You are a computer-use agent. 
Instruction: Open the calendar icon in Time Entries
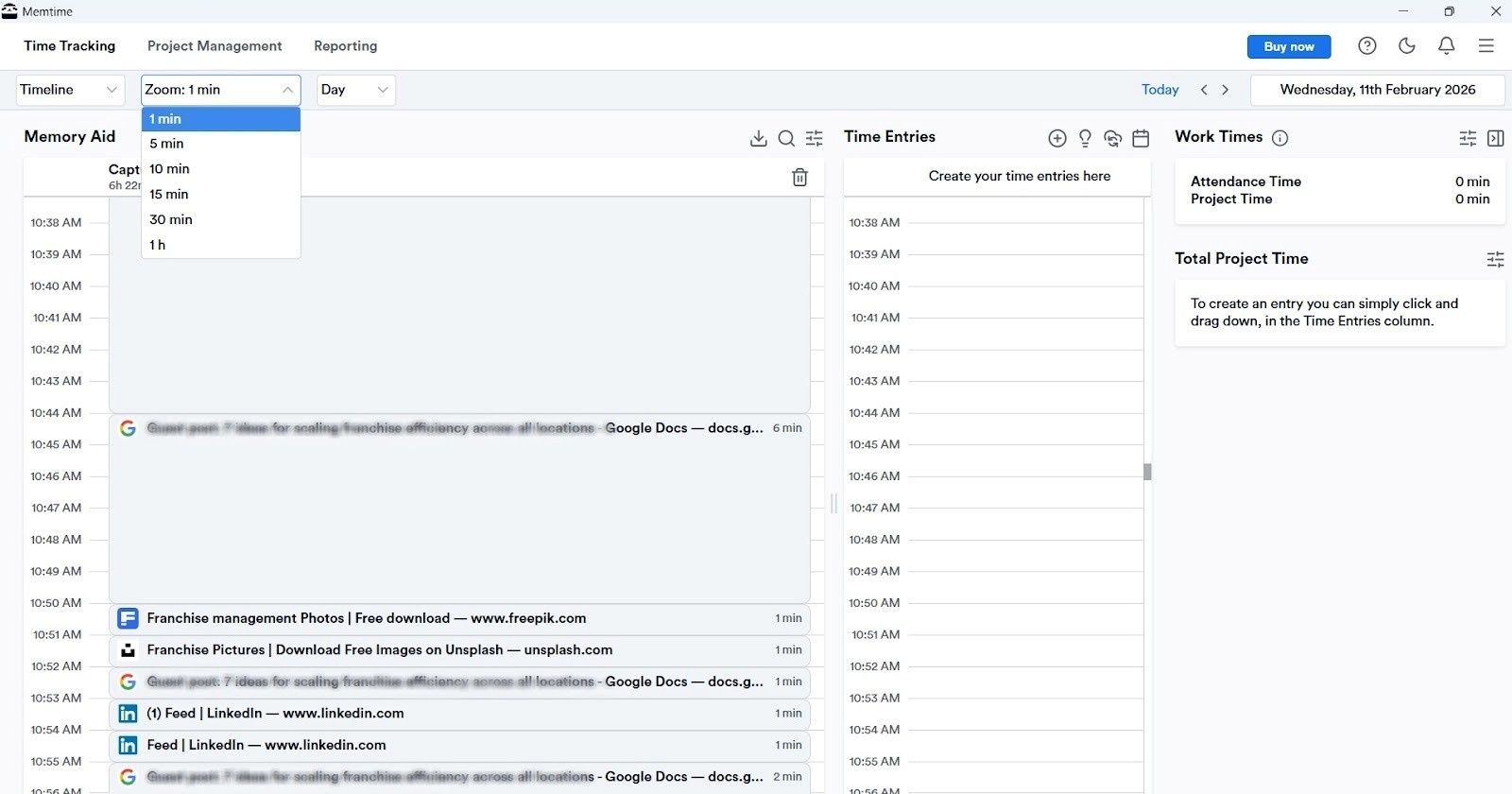click(x=1141, y=138)
